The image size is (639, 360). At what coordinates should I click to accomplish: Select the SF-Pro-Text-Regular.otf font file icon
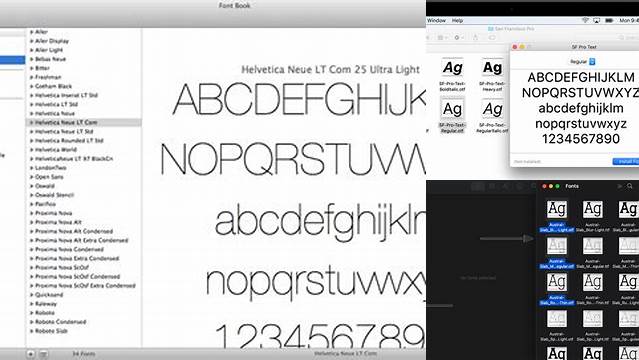[x=452, y=109]
